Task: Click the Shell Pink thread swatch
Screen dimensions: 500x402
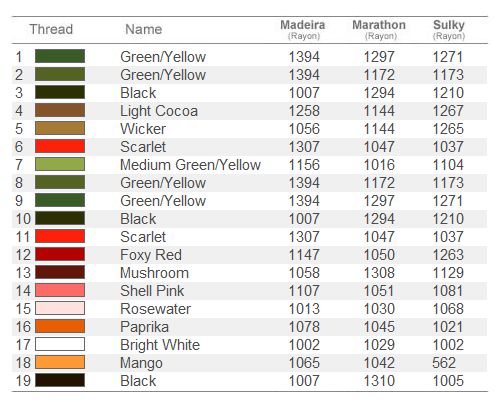Action: coord(60,290)
